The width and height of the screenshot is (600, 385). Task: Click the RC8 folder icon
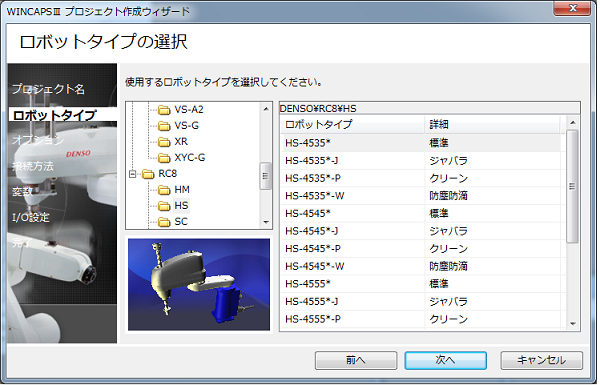[x=148, y=174]
